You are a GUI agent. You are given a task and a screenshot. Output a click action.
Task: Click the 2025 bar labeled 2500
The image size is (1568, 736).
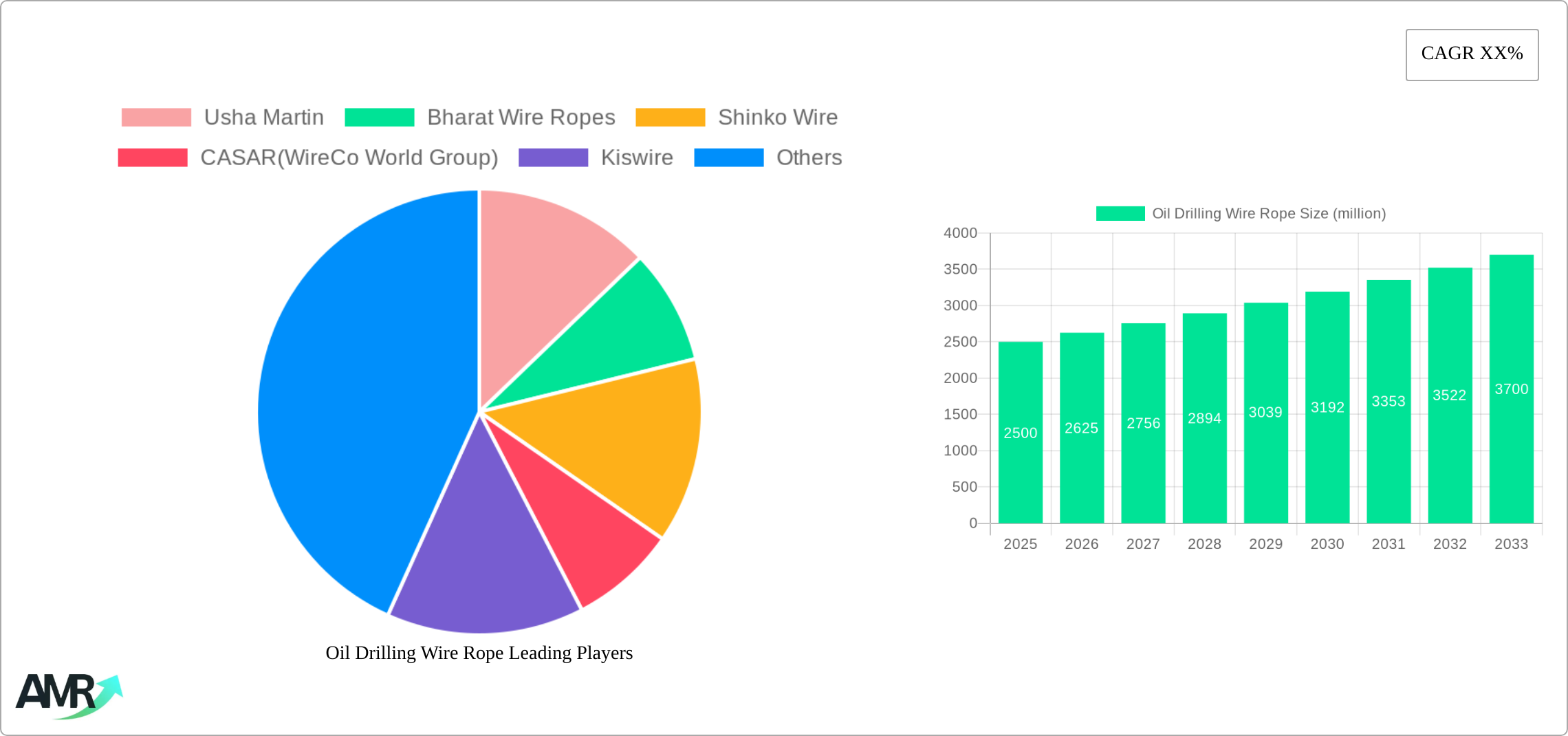tap(1020, 432)
